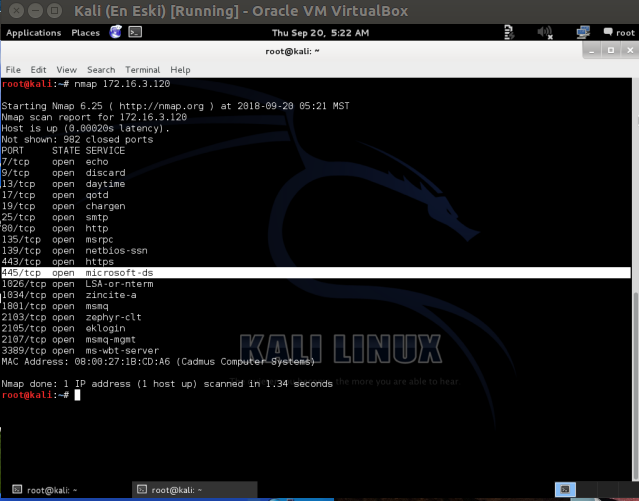
Task: Click the Nmap done summary line
Action: pyautogui.click(x=167, y=384)
